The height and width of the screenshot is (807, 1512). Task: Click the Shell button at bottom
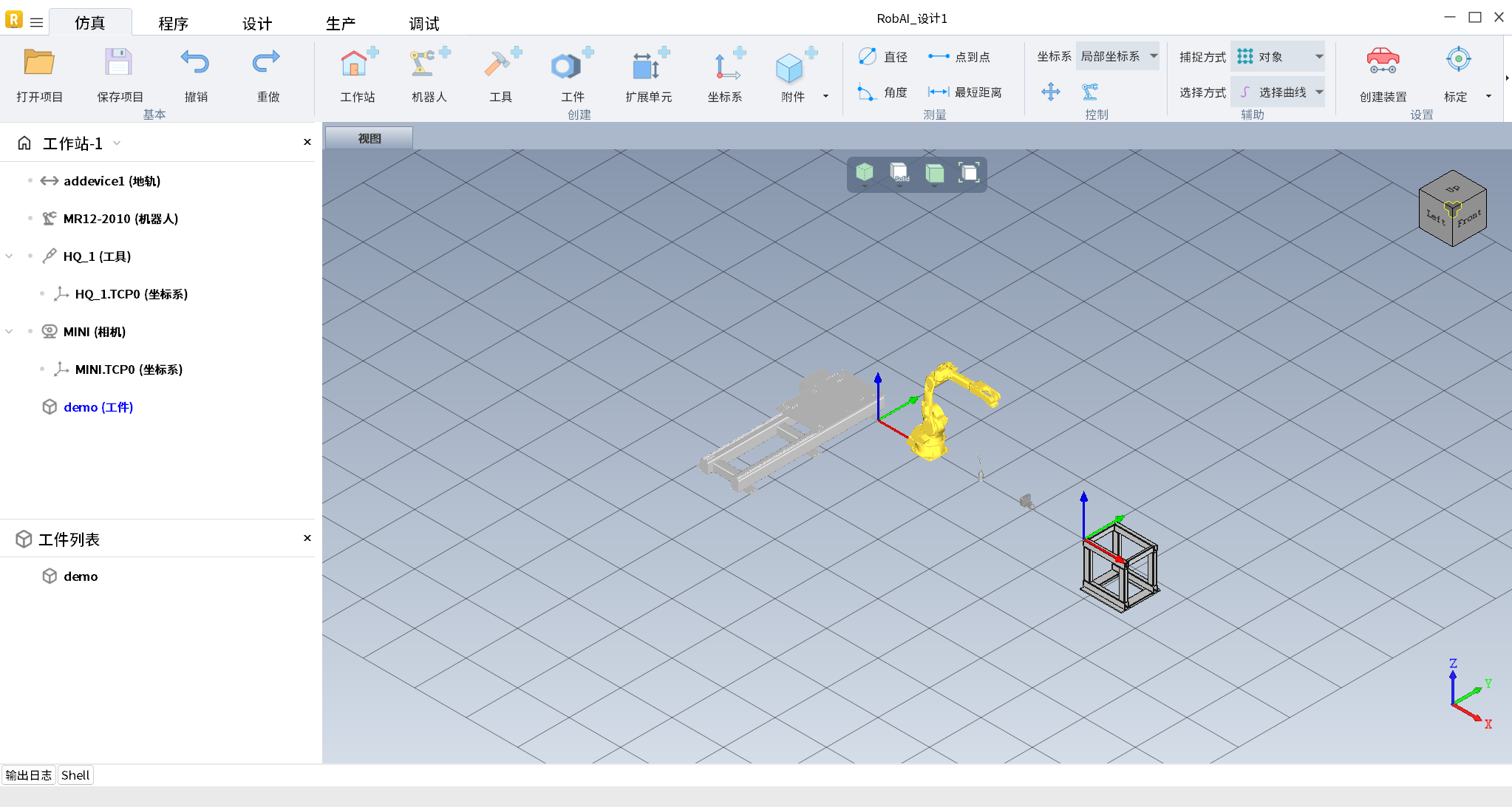point(75,775)
